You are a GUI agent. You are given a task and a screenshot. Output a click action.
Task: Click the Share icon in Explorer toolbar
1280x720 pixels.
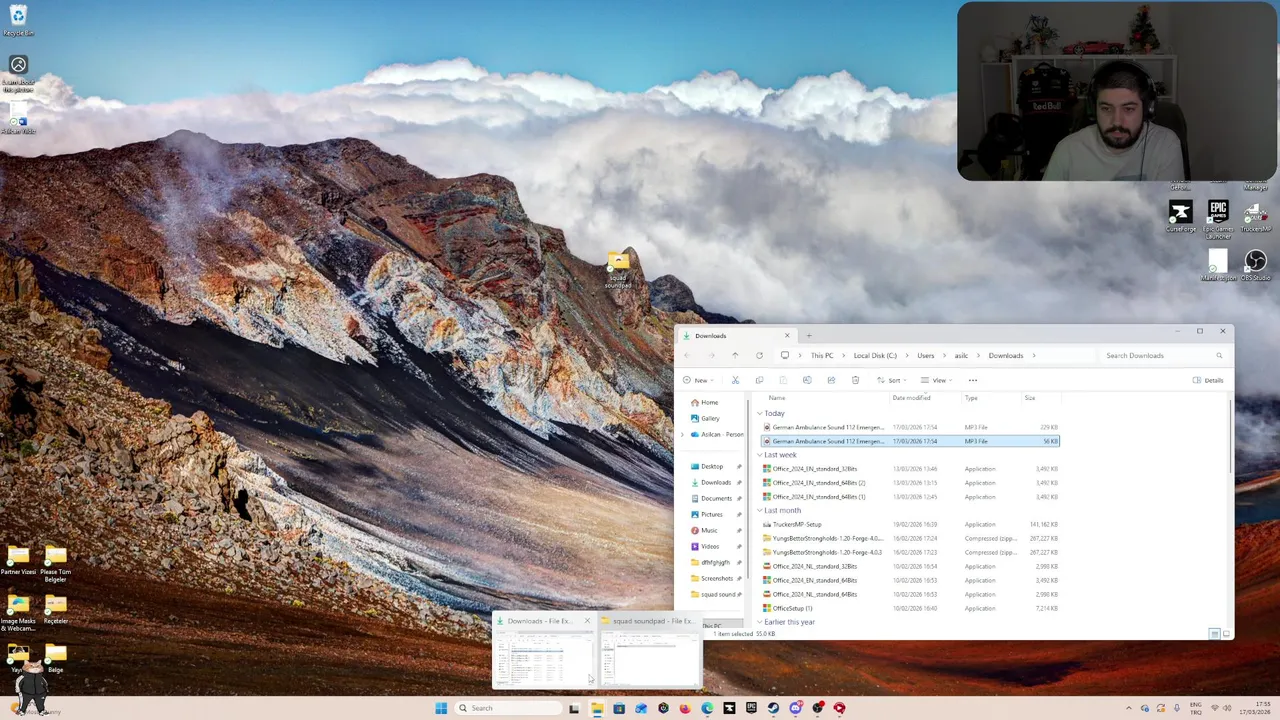[x=831, y=380]
